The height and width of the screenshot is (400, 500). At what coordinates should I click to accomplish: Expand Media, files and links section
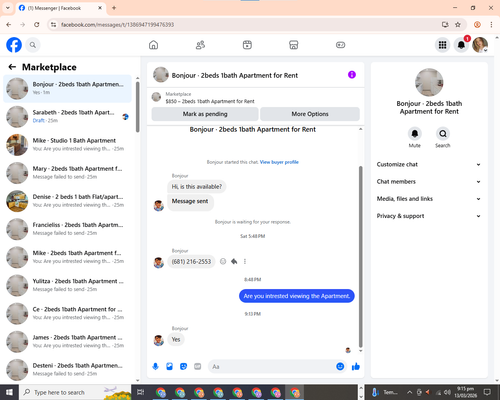coord(429,199)
